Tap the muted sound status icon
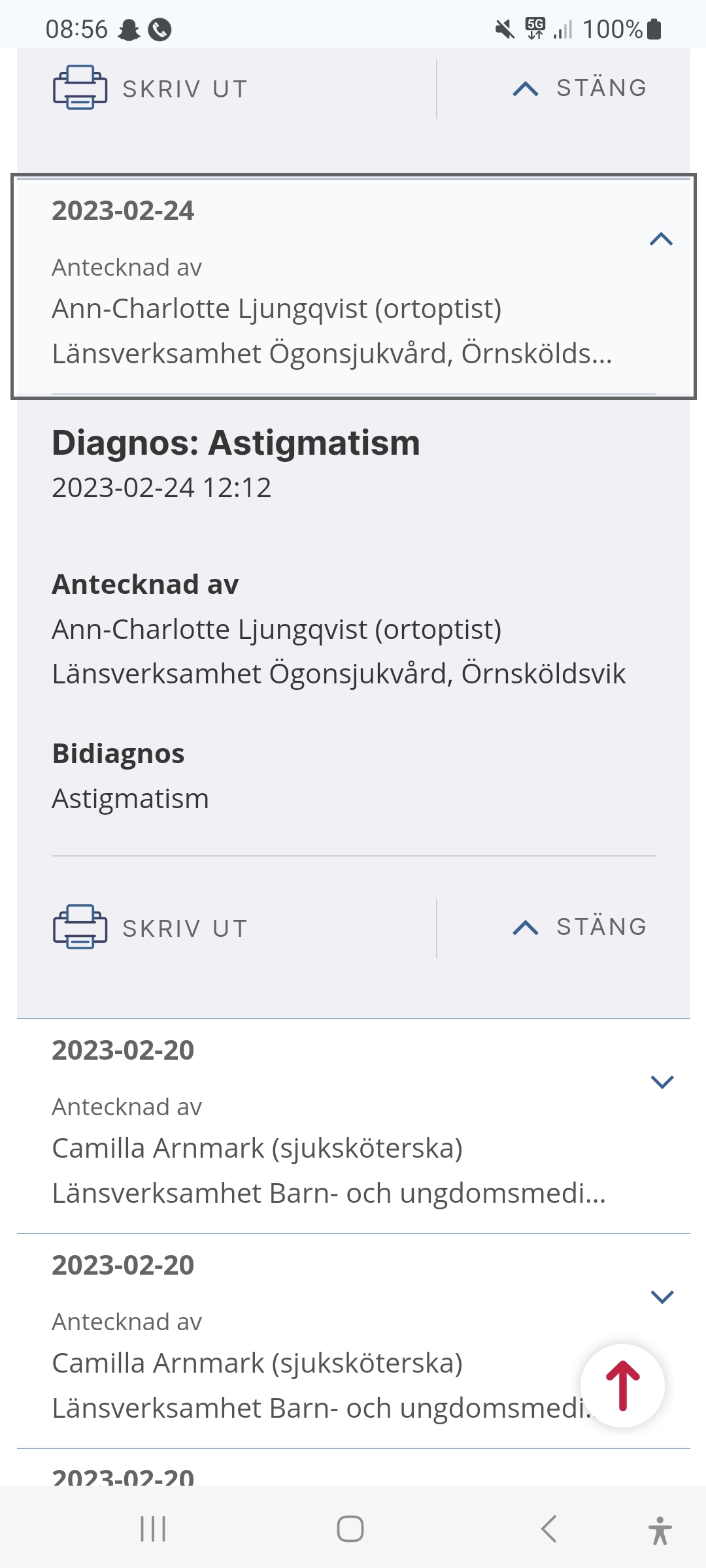This screenshot has width=706, height=1568. (504, 29)
